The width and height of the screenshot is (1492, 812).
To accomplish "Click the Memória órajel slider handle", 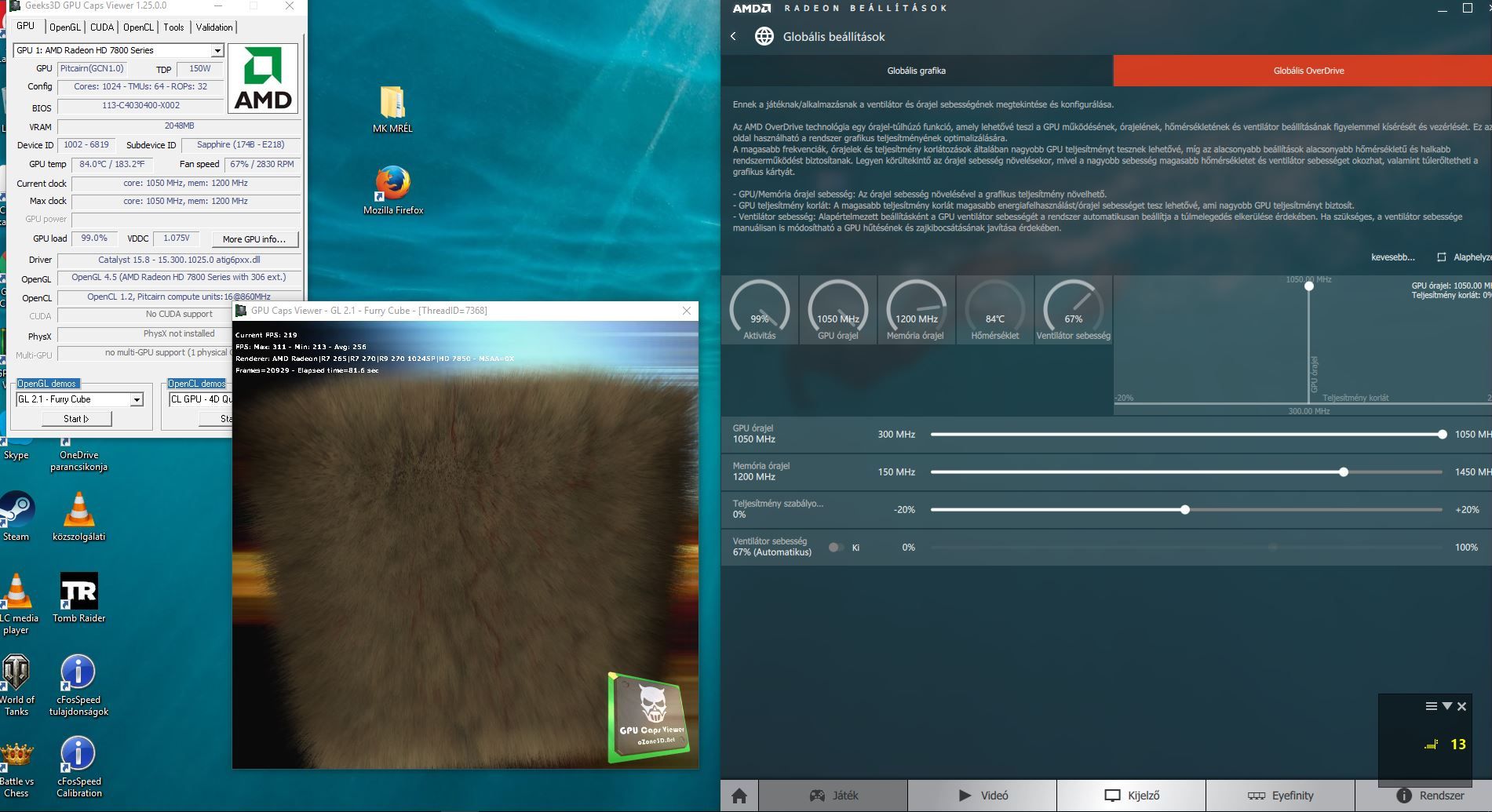I will click(x=1344, y=472).
